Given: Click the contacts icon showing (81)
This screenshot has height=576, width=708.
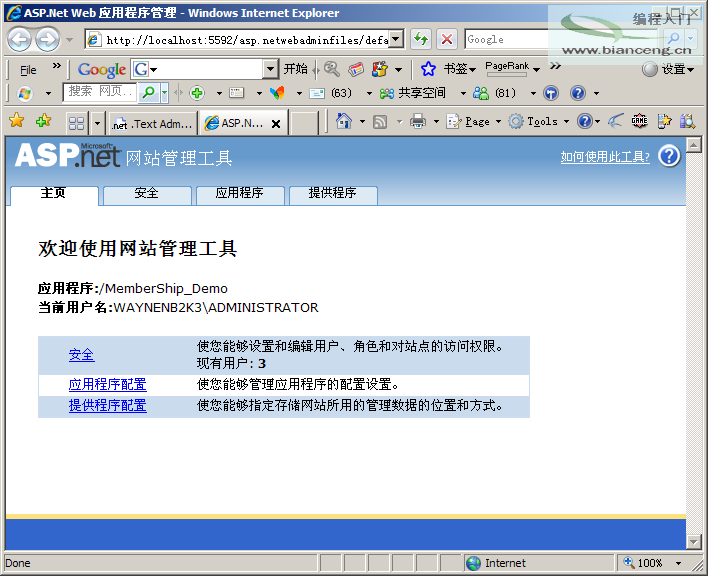Looking at the screenshot, I should tap(481, 93).
